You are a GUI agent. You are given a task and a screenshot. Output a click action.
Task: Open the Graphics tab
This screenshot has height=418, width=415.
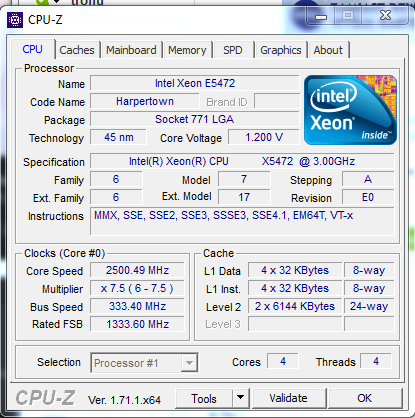[x=281, y=50]
